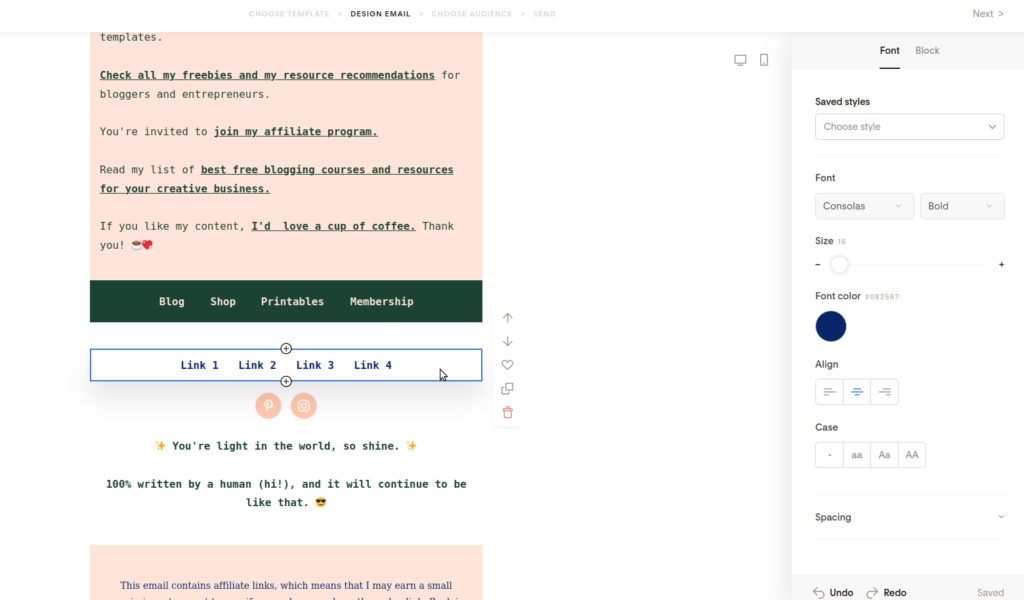The image size is (1024, 600).
Task: Add block below the links row
Action: [286, 381]
